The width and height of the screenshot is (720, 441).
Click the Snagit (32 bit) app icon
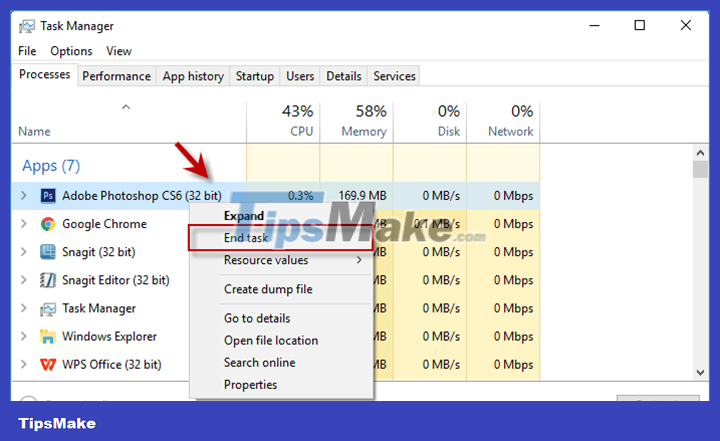point(48,252)
